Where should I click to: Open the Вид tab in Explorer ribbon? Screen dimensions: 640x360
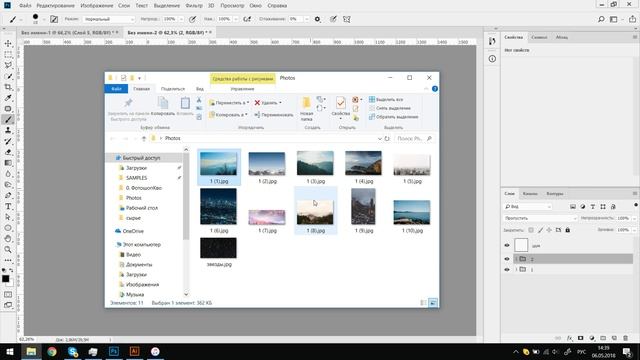pyautogui.click(x=200, y=89)
